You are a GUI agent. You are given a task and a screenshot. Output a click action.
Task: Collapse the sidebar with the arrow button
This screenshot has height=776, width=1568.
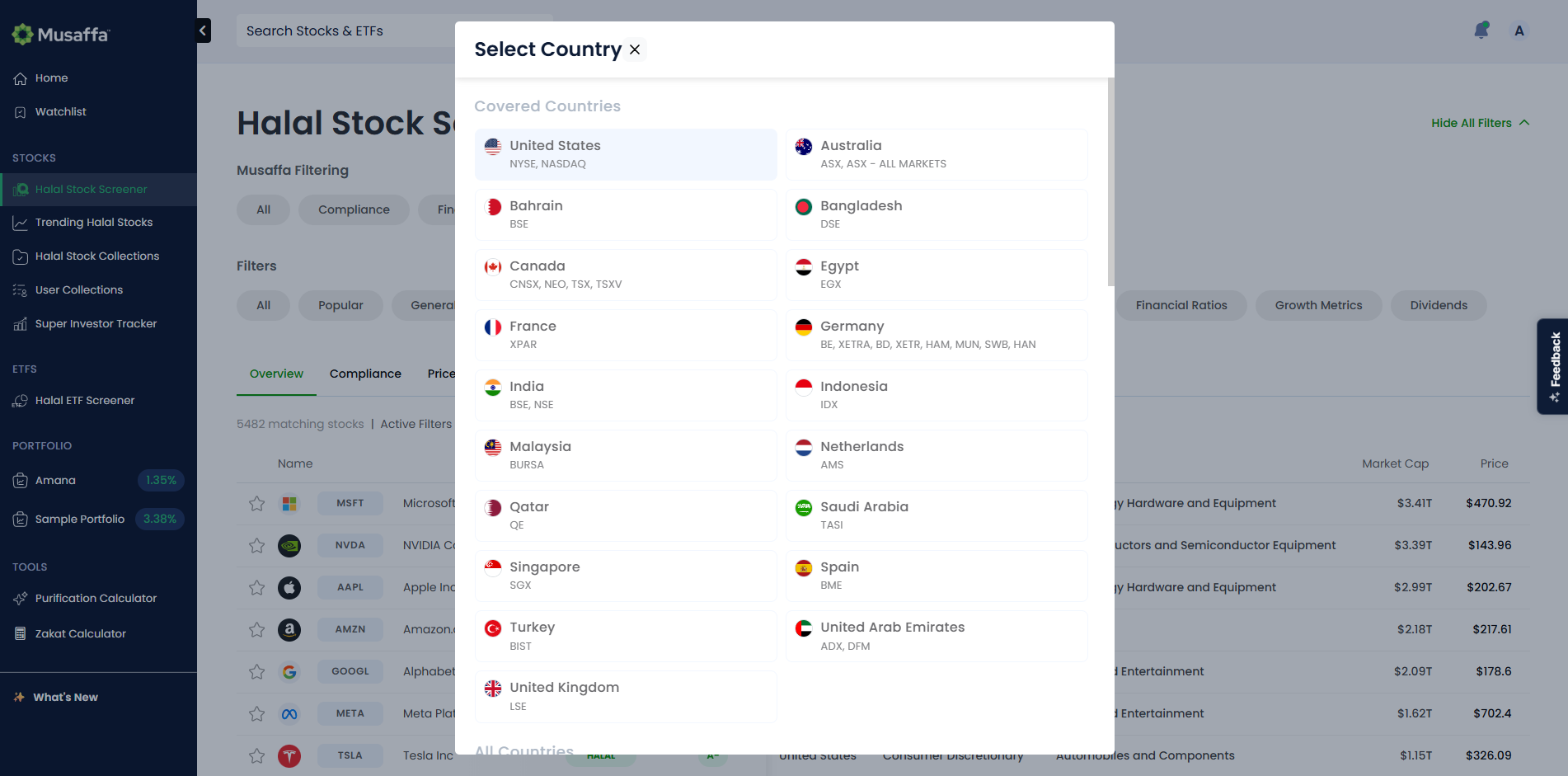pyautogui.click(x=203, y=31)
